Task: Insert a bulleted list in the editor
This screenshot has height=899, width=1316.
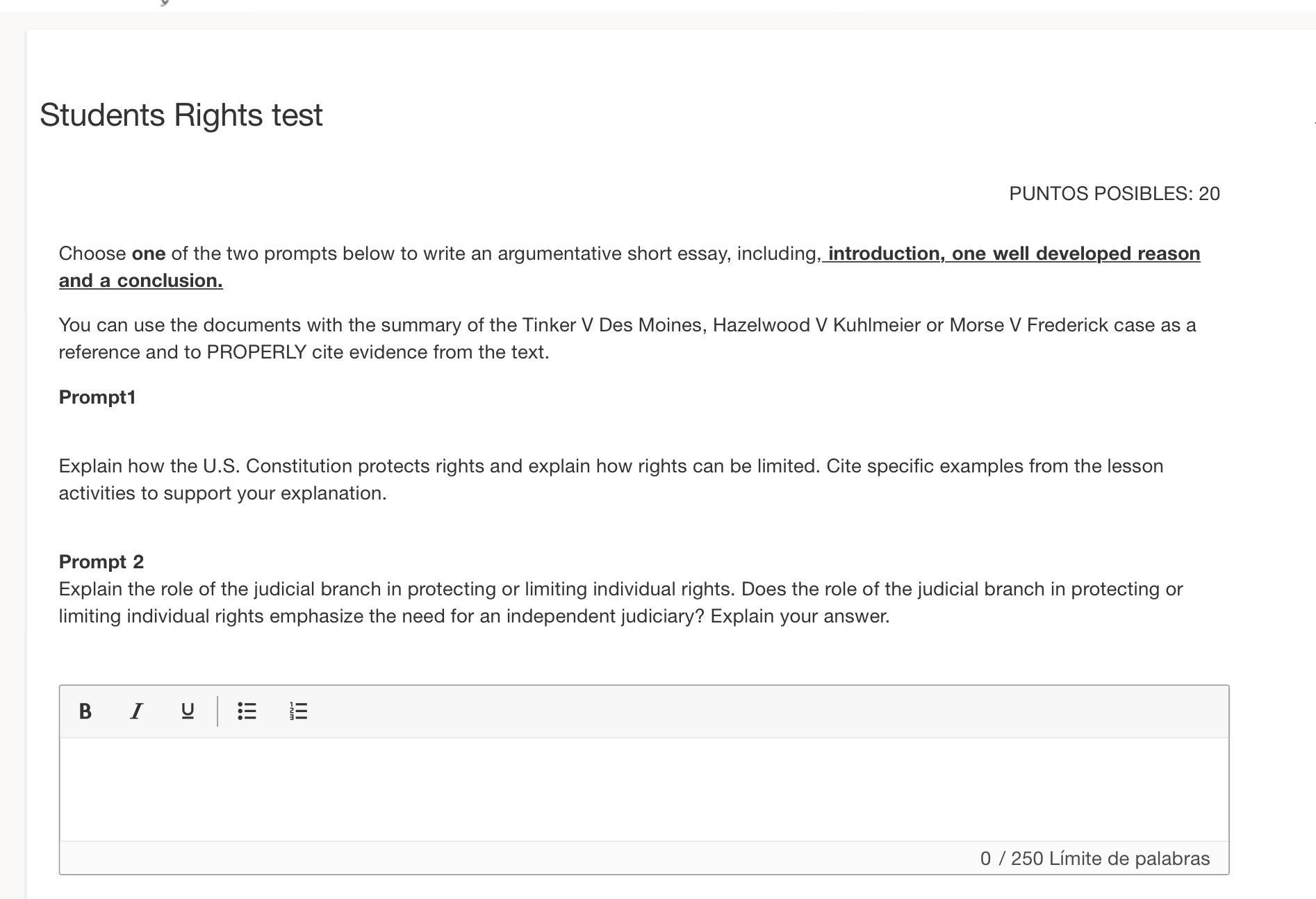Action: click(247, 711)
